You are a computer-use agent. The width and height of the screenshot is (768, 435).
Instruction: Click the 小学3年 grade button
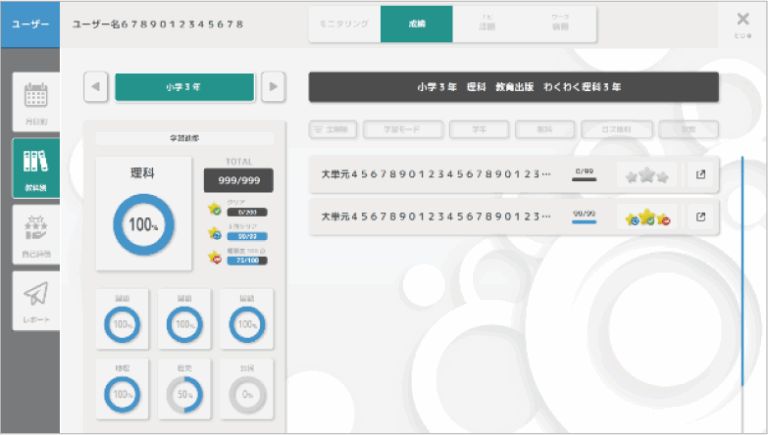tap(185, 87)
